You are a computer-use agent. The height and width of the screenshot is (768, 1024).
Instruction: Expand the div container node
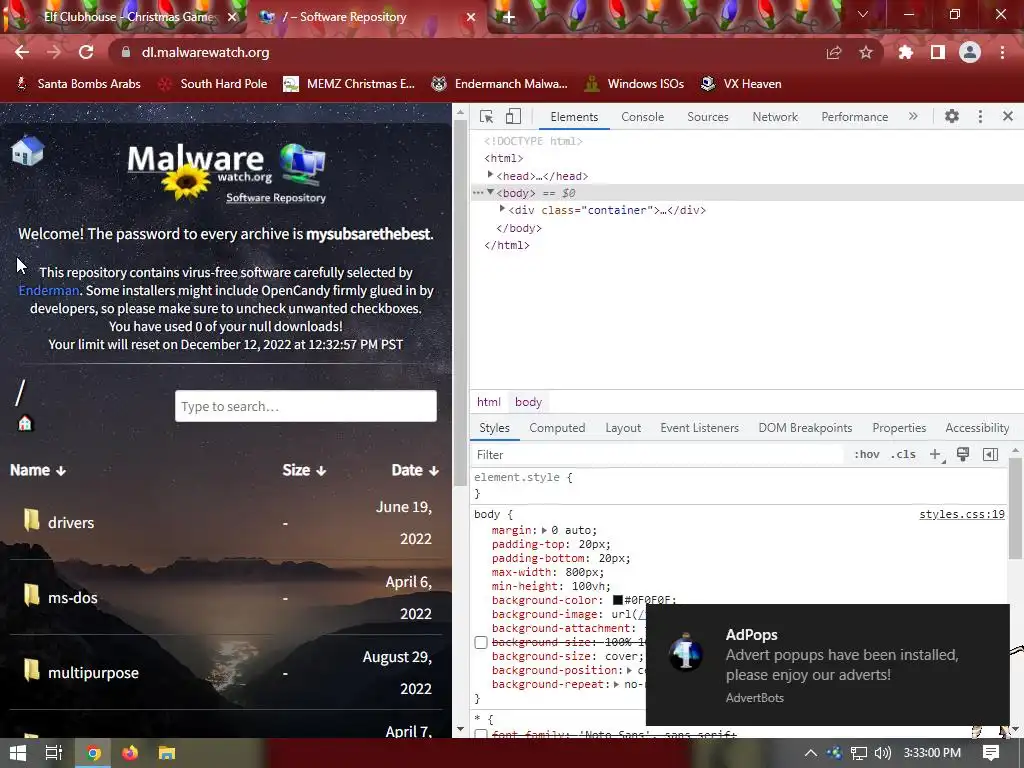coord(502,209)
